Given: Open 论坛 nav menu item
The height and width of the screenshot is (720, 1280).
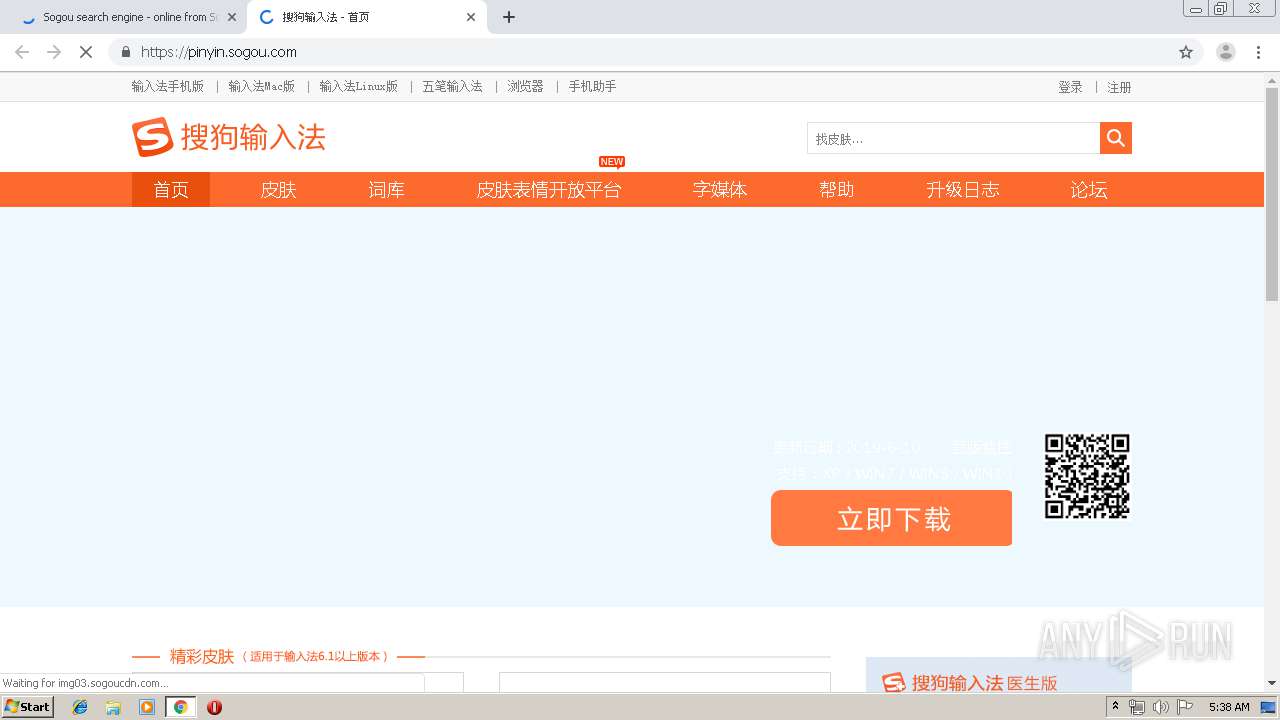Looking at the screenshot, I should pos(1089,189).
